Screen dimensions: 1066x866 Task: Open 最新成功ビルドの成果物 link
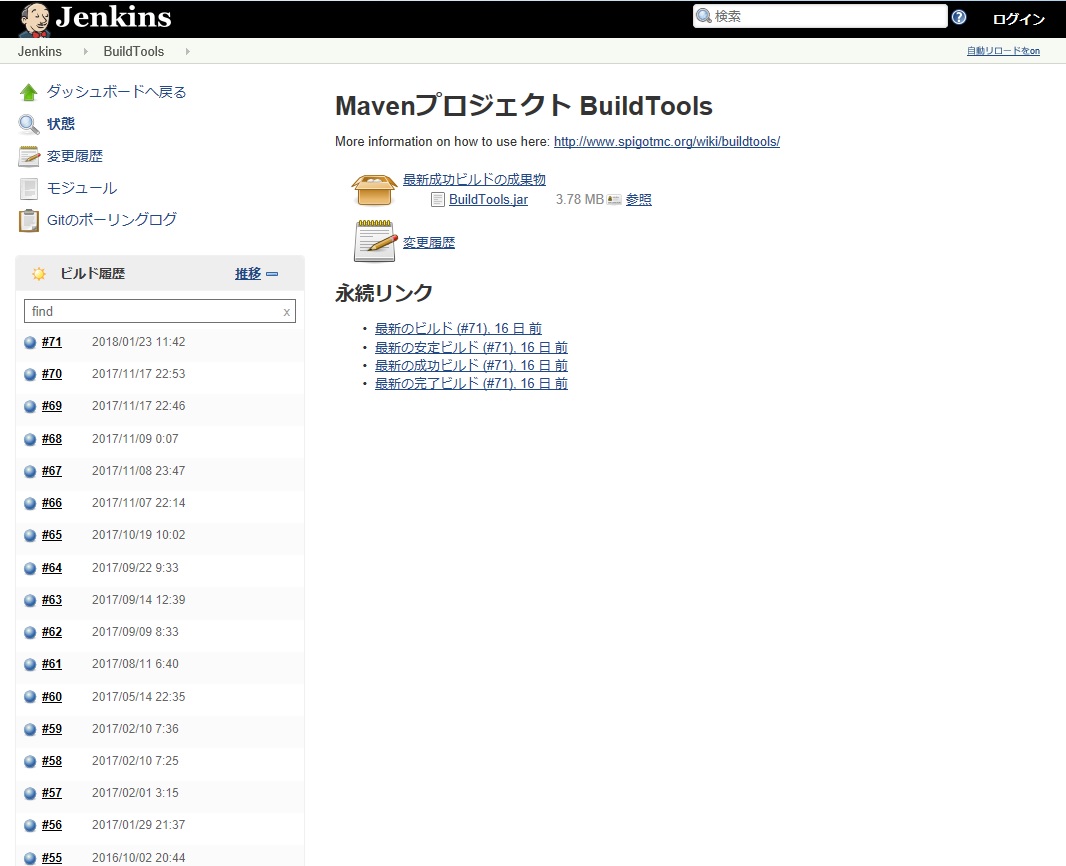pyautogui.click(x=475, y=179)
